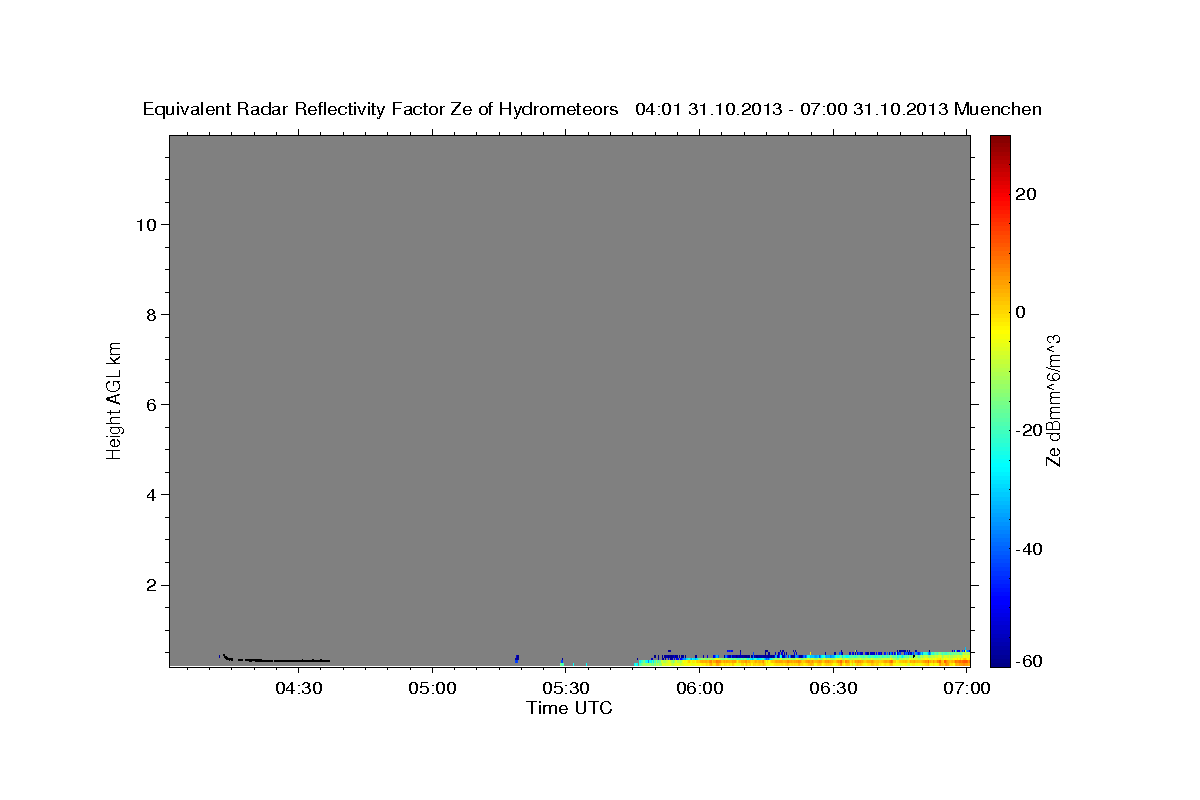Click the dark red top of the colorbar
The width and height of the screenshot is (1200, 800).
tap(999, 145)
